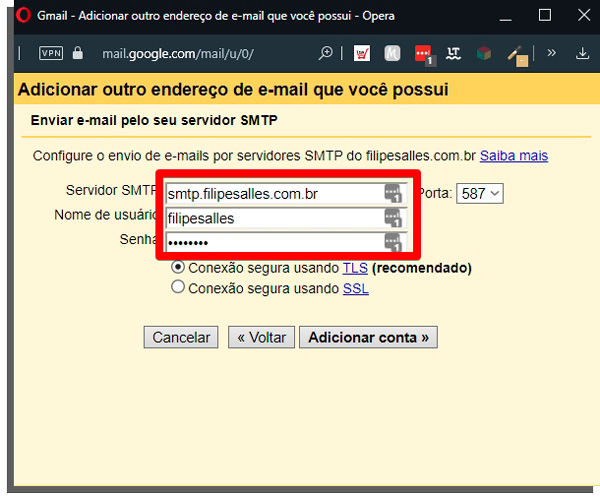The height and width of the screenshot is (498, 600).
Task: Open the SSL link
Action: tap(355, 288)
